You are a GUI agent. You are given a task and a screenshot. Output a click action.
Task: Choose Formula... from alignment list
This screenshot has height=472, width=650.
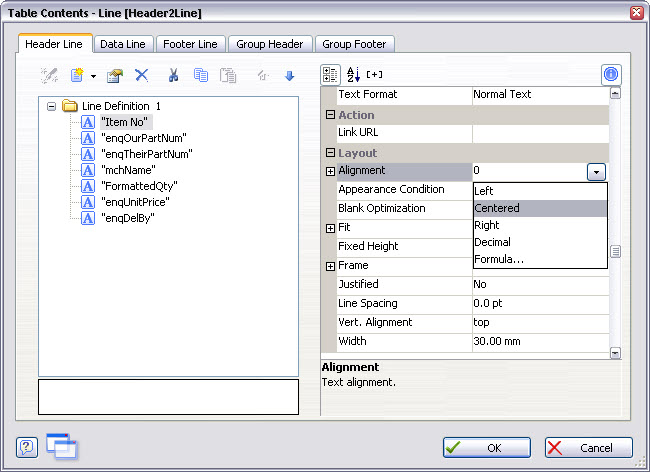pos(540,259)
